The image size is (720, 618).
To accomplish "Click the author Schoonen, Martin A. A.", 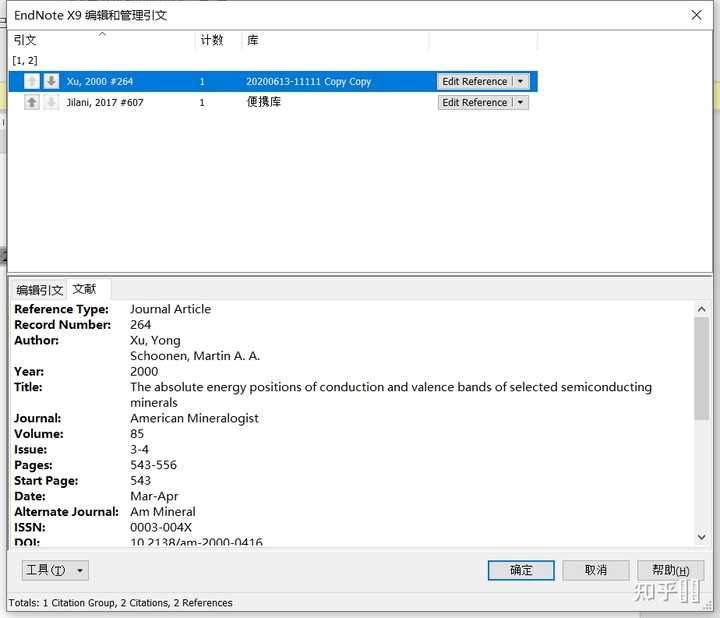I will click(195, 356).
